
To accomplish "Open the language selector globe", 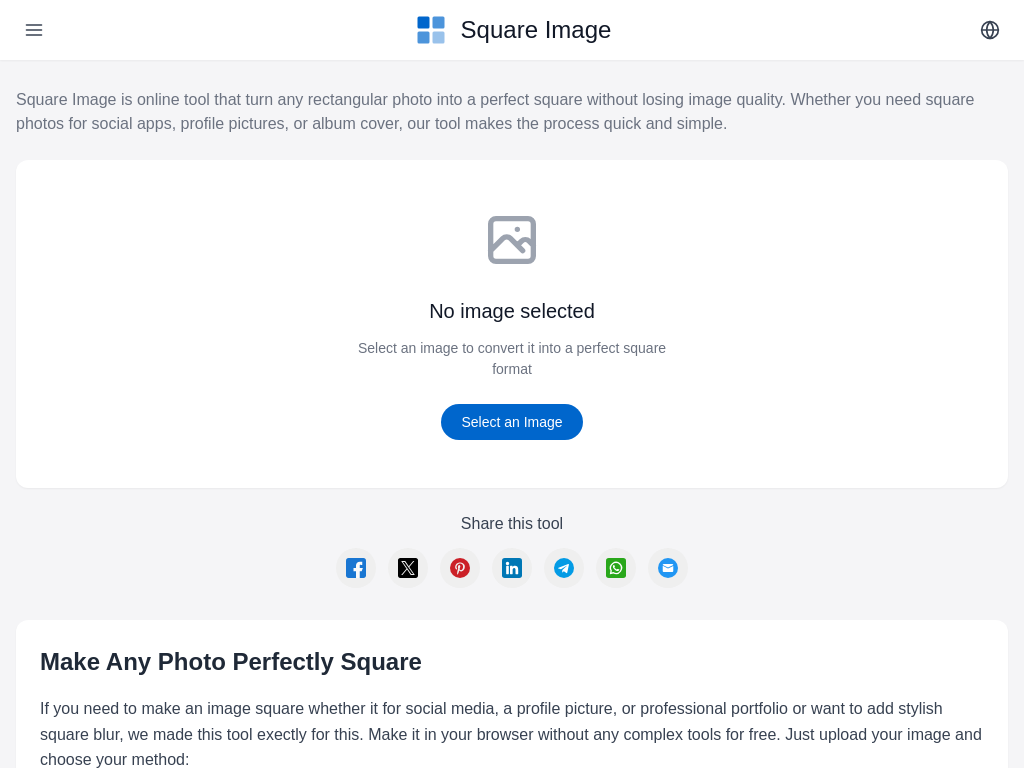I will [x=990, y=30].
